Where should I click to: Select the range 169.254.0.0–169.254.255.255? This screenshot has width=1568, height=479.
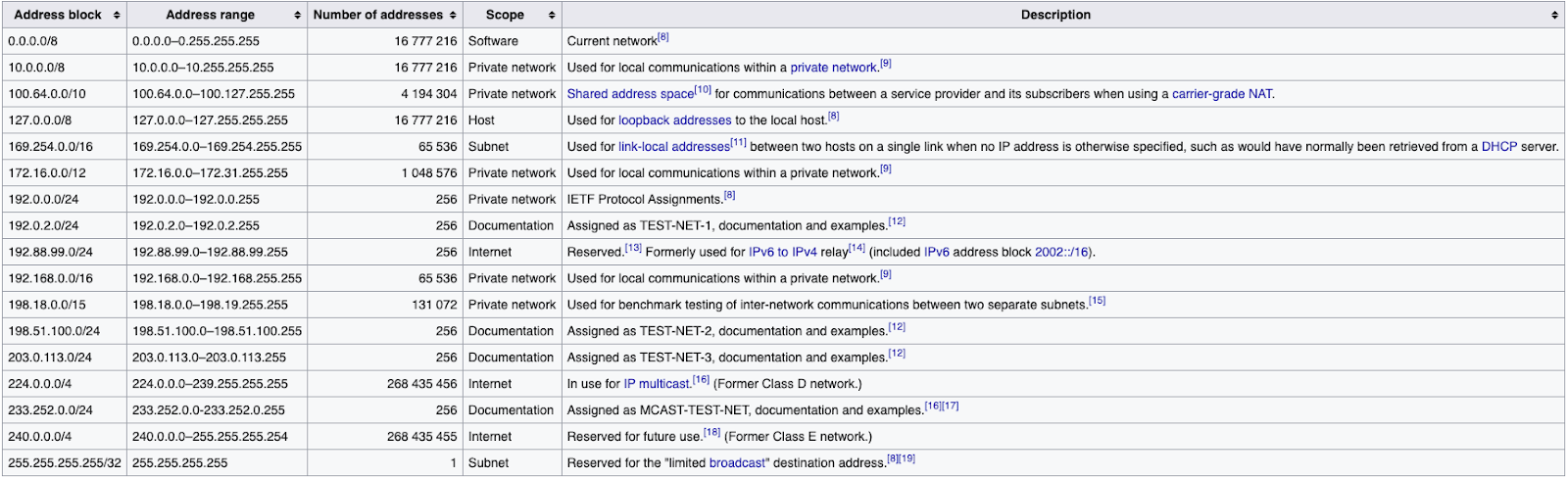coord(218,147)
